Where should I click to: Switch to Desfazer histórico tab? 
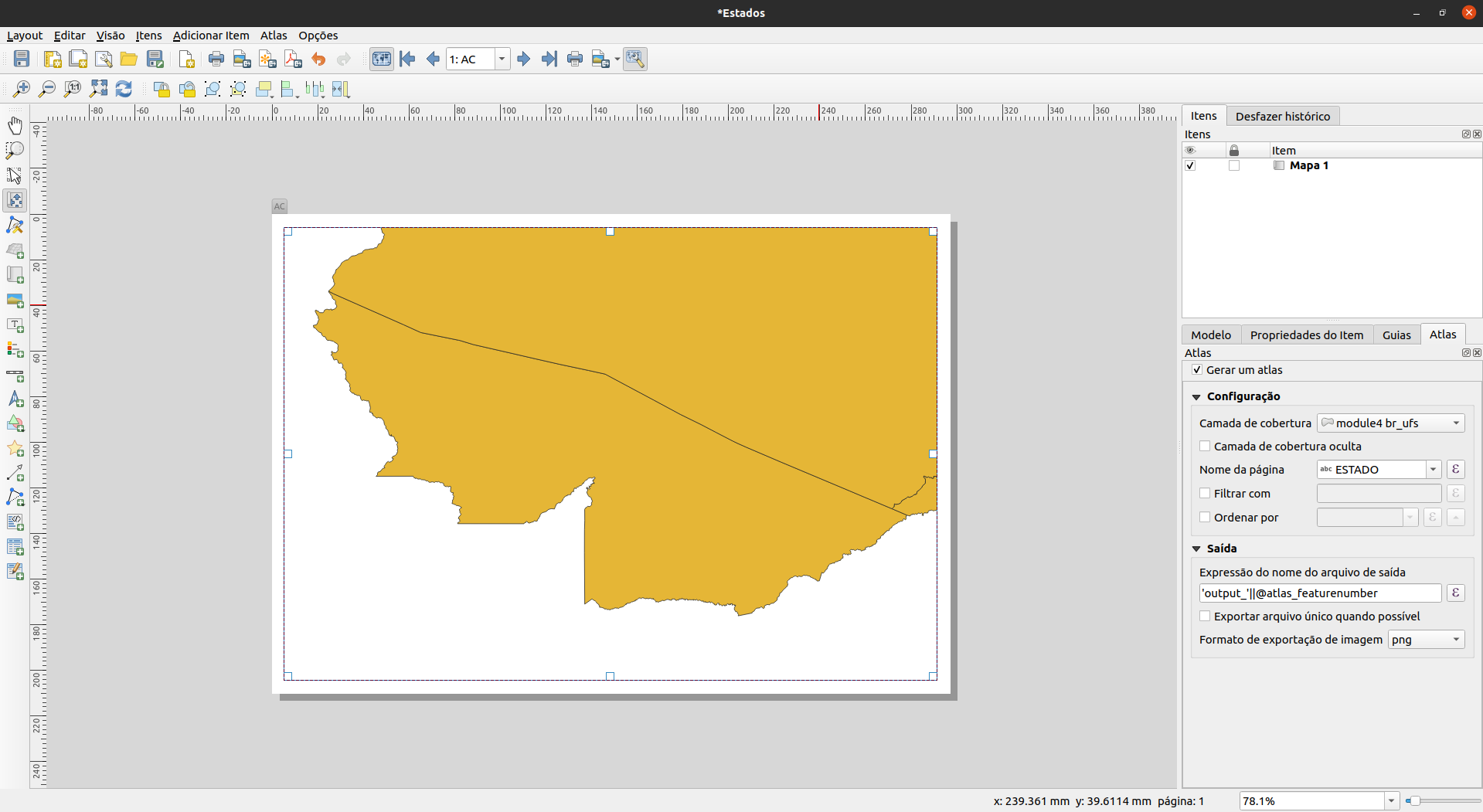[1283, 116]
